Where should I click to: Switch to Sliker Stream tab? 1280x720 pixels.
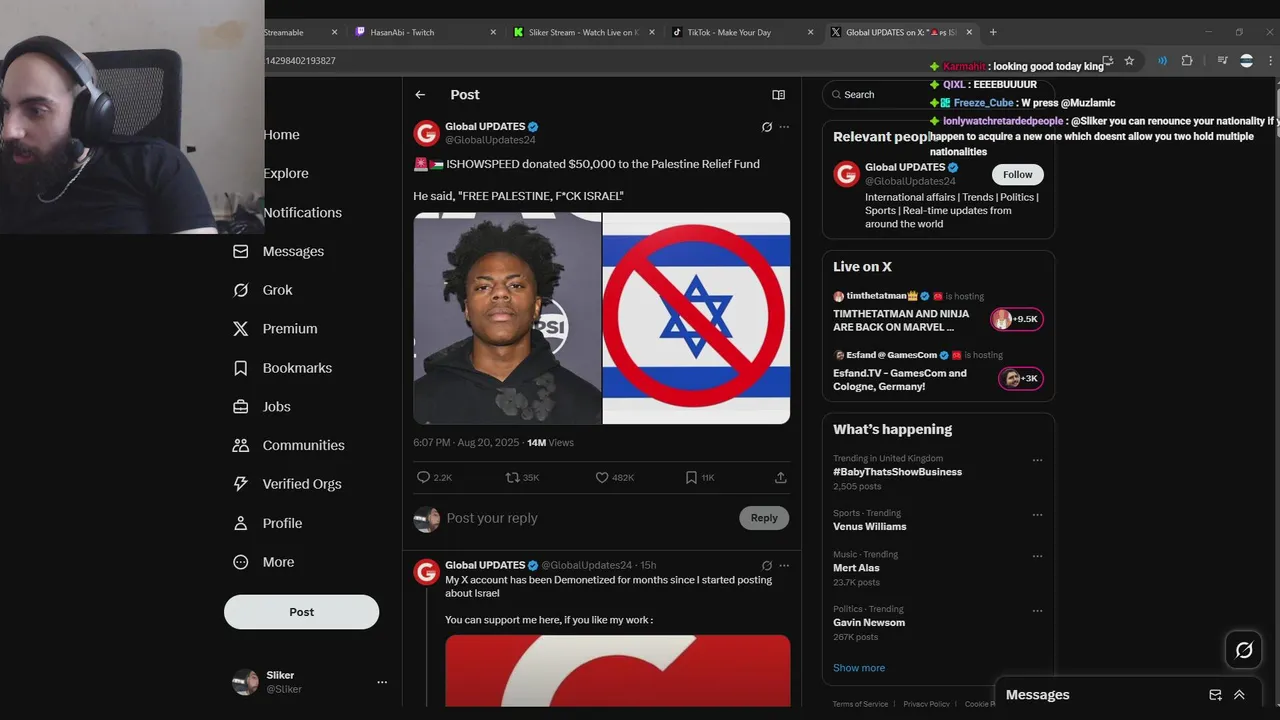point(584,32)
